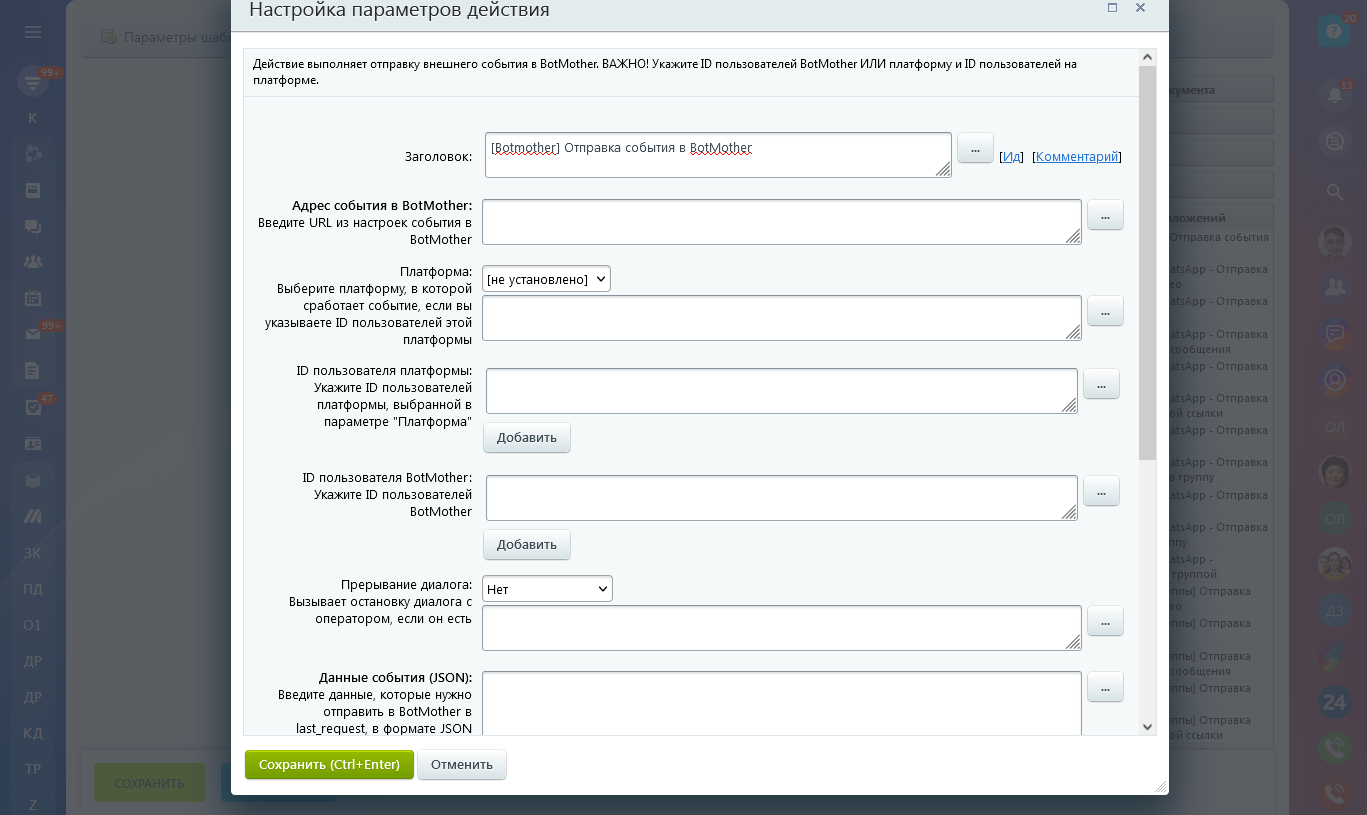Image resolution: width=1367 pixels, height=815 pixels.
Task: Open the left sidebar hamburger menu
Action: (x=33, y=32)
